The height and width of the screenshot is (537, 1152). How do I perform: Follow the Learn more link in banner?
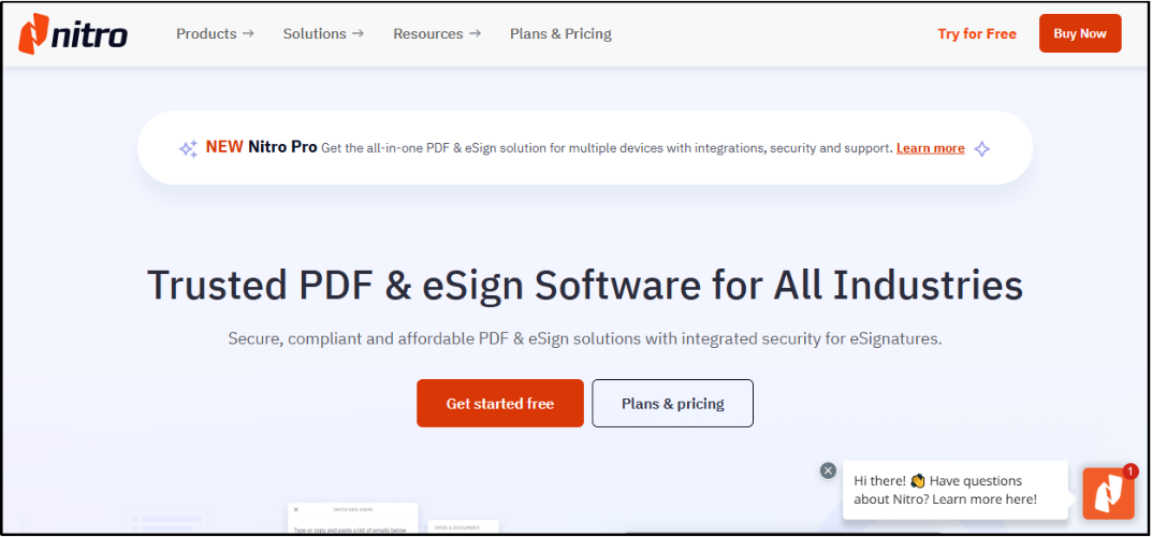[930, 148]
